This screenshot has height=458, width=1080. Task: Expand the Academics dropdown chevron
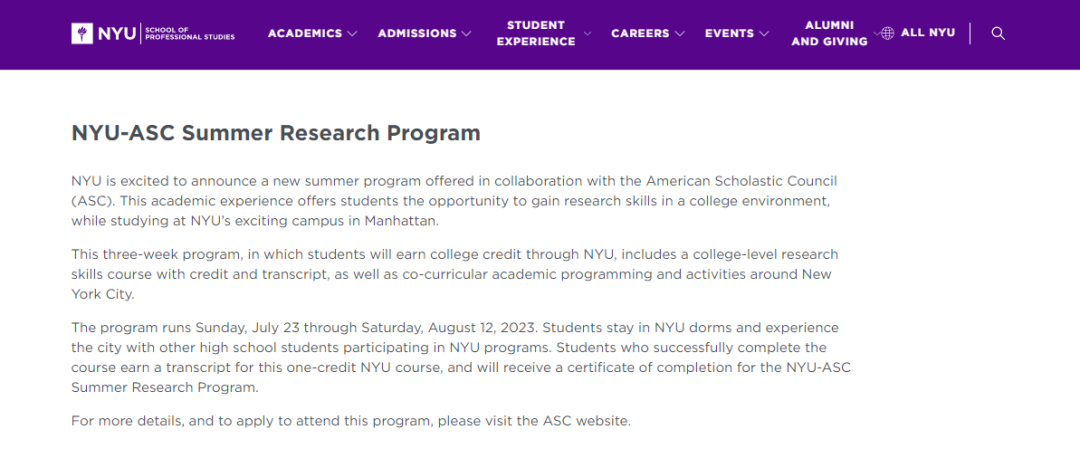352,34
